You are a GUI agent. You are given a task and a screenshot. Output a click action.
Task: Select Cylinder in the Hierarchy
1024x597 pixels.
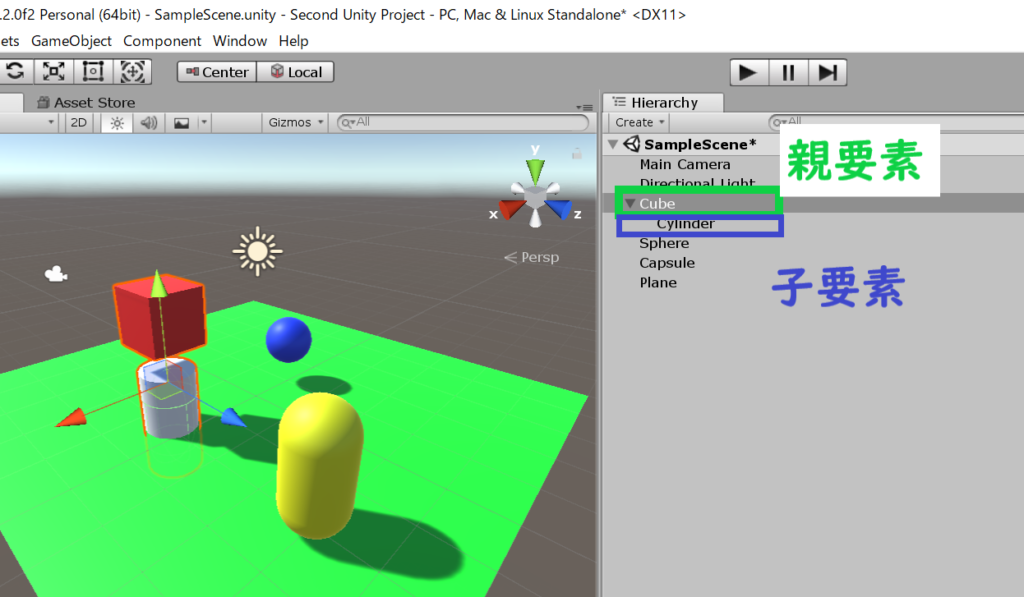coord(686,224)
